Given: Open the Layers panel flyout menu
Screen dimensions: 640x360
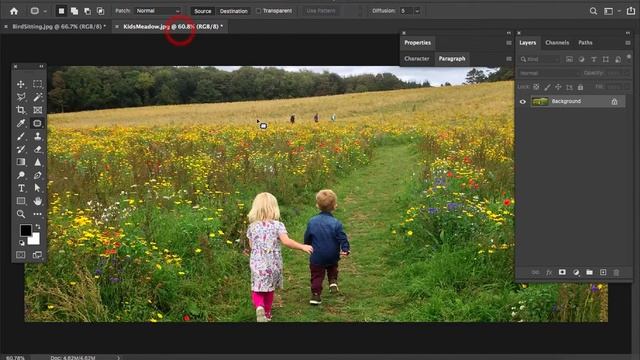Looking at the screenshot, I should click(x=628, y=43).
